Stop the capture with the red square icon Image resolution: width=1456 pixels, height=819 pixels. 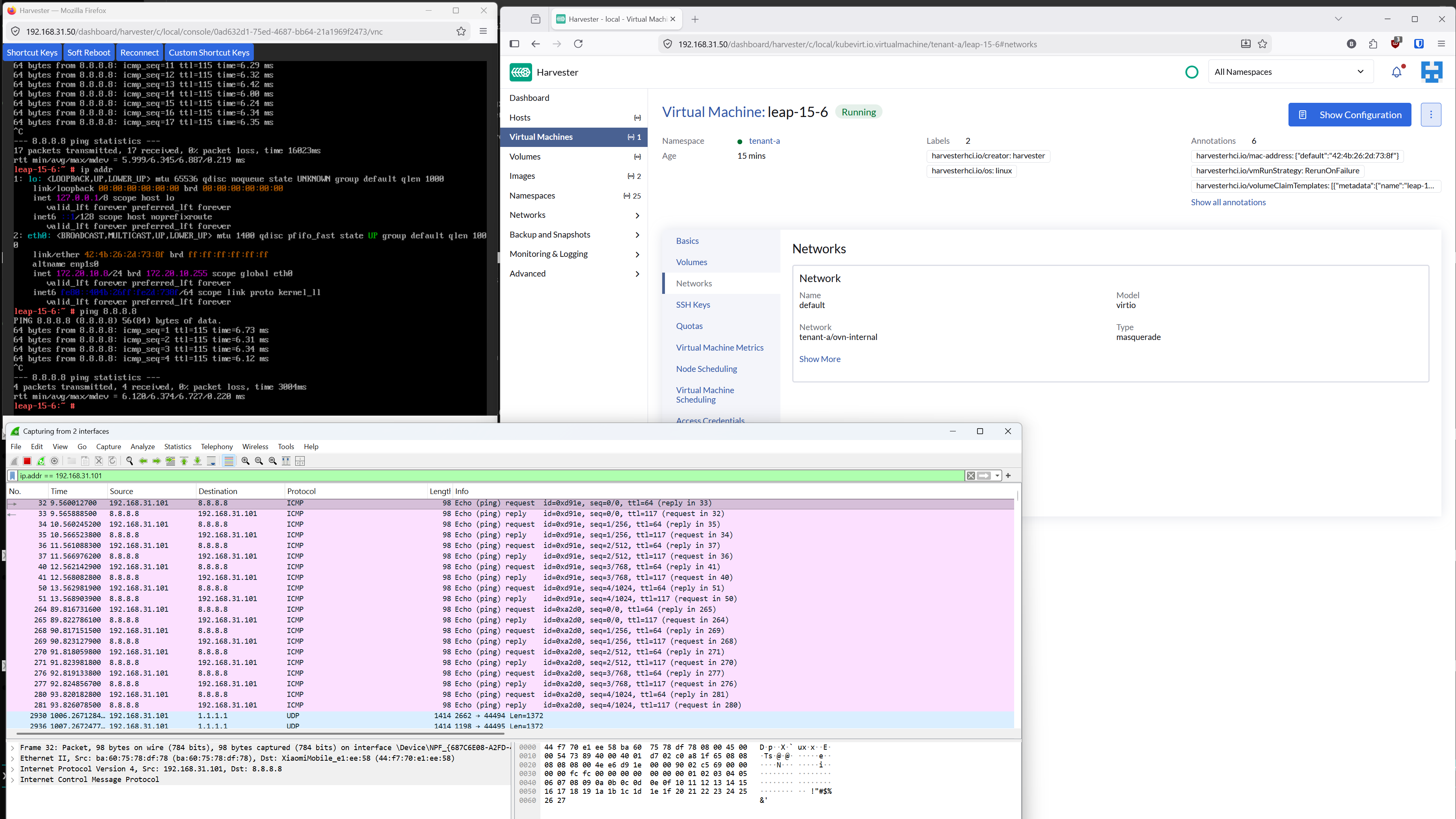click(x=27, y=461)
